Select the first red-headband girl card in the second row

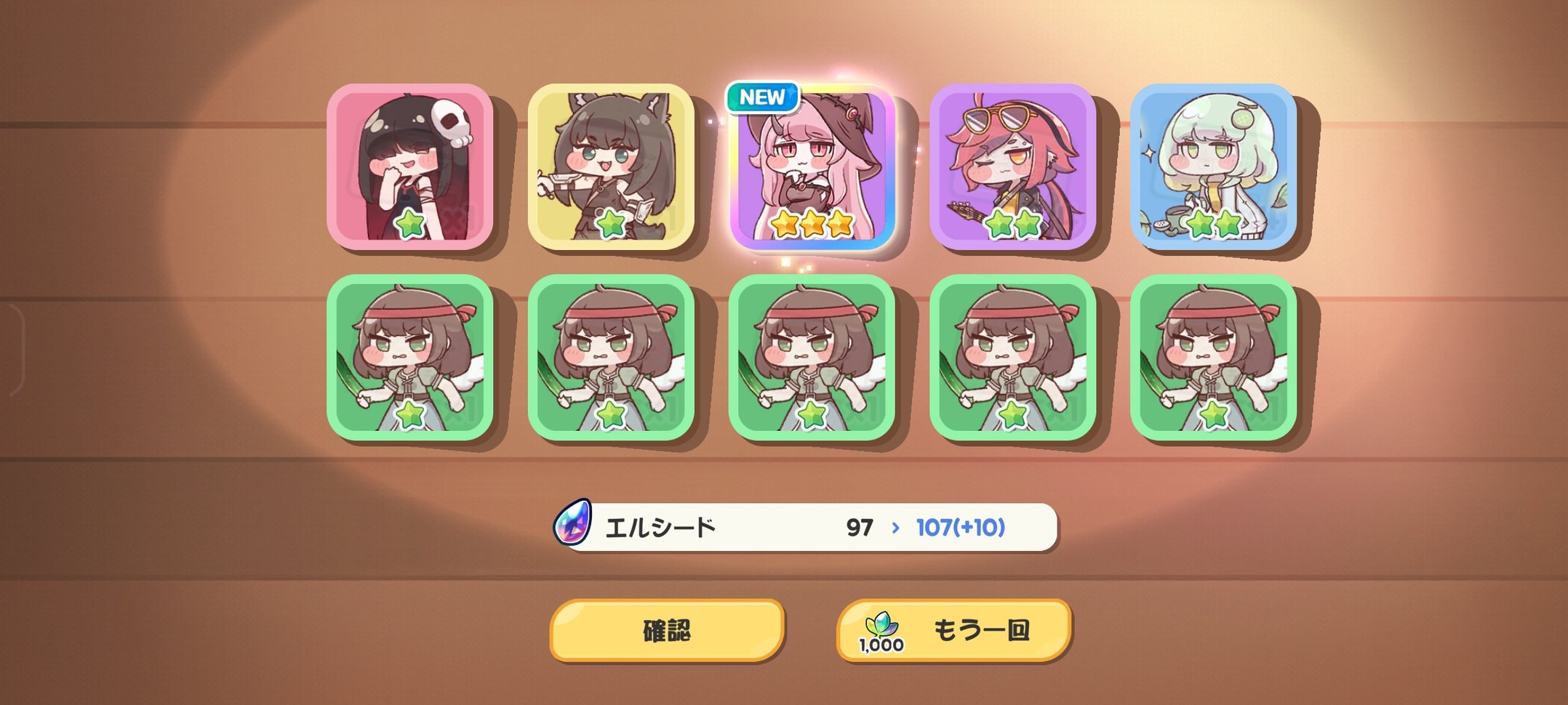pyautogui.click(x=410, y=357)
